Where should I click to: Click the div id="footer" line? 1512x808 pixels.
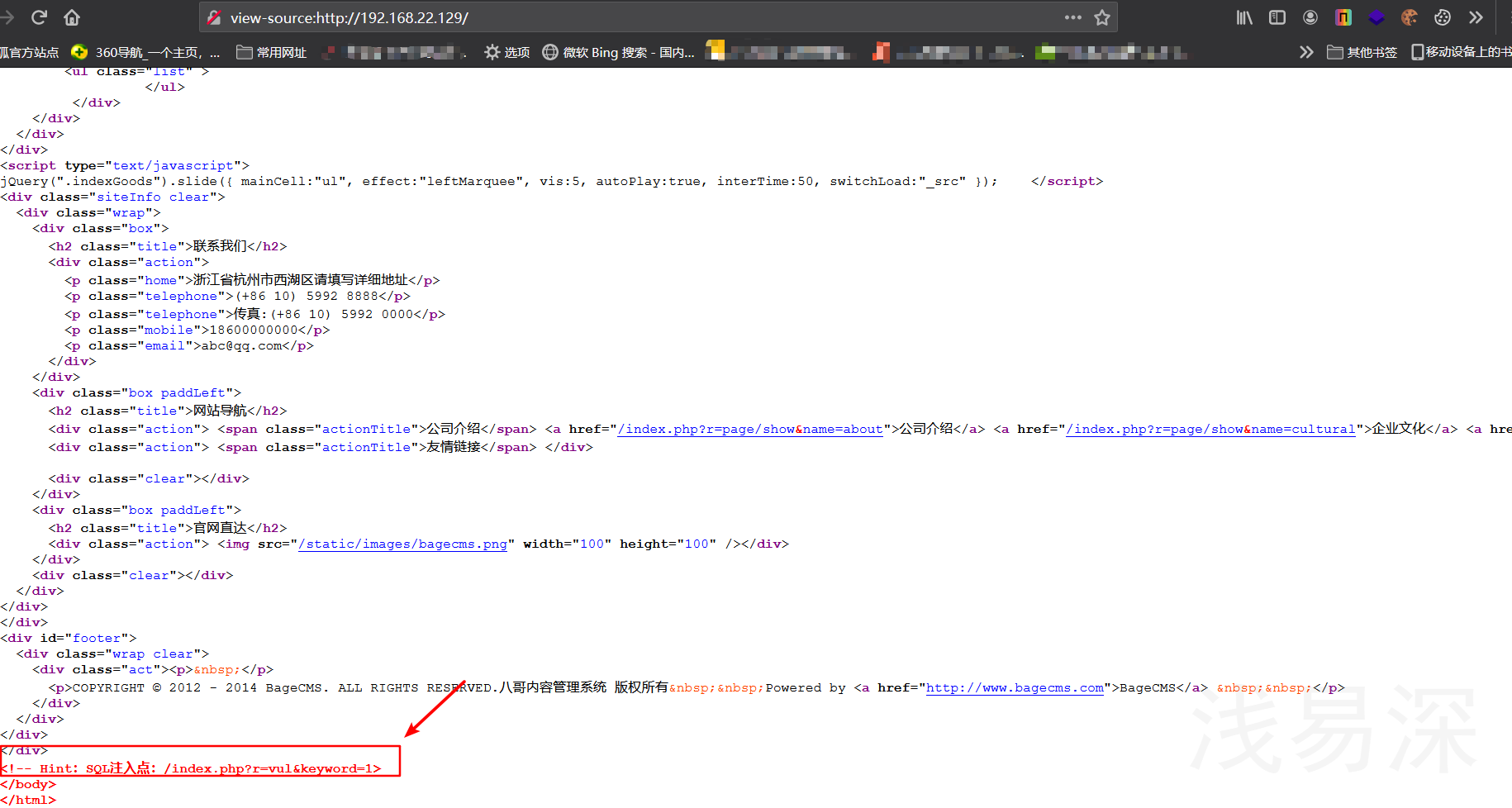pyautogui.click(x=69, y=638)
